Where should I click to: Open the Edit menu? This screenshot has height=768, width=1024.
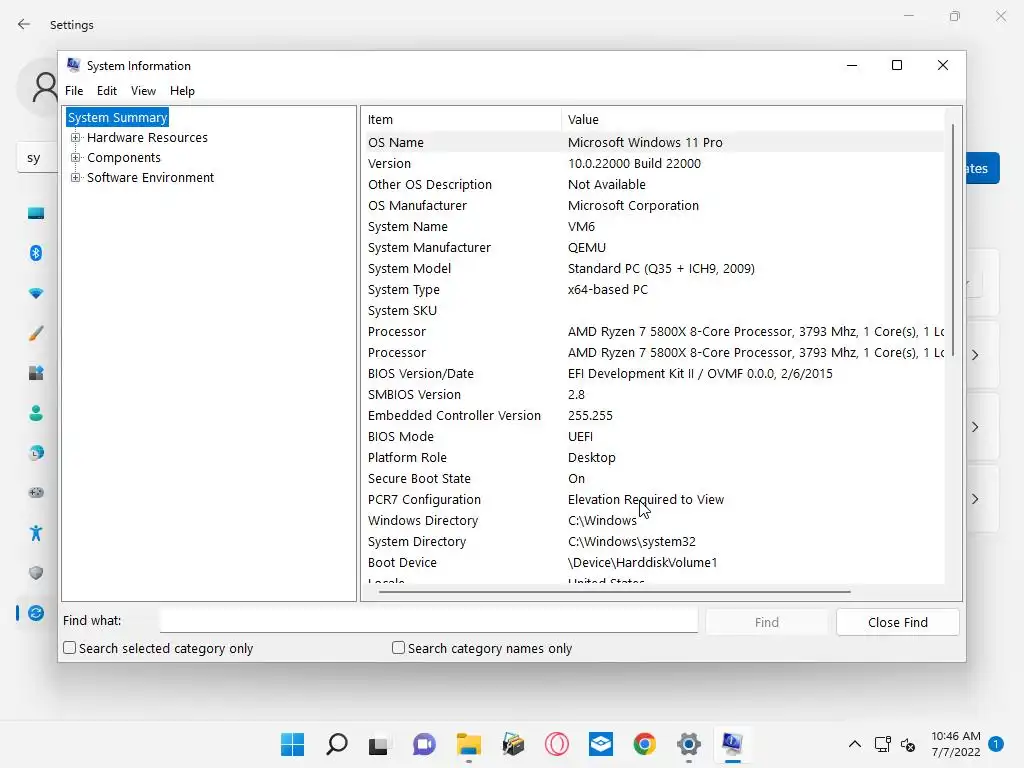coord(106,91)
